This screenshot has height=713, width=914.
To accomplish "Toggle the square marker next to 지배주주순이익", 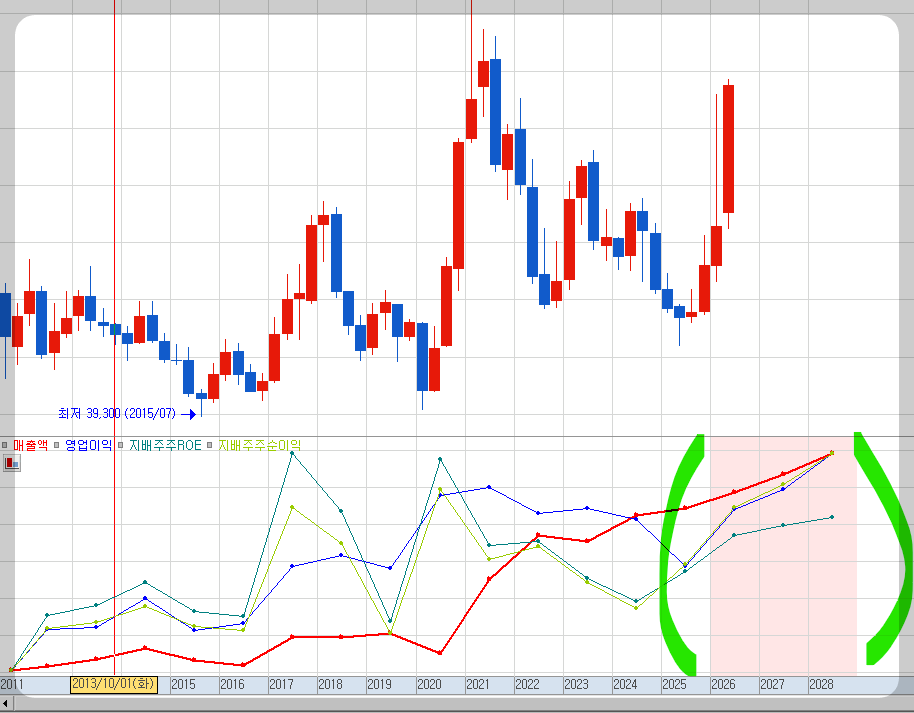I will [210, 445].
